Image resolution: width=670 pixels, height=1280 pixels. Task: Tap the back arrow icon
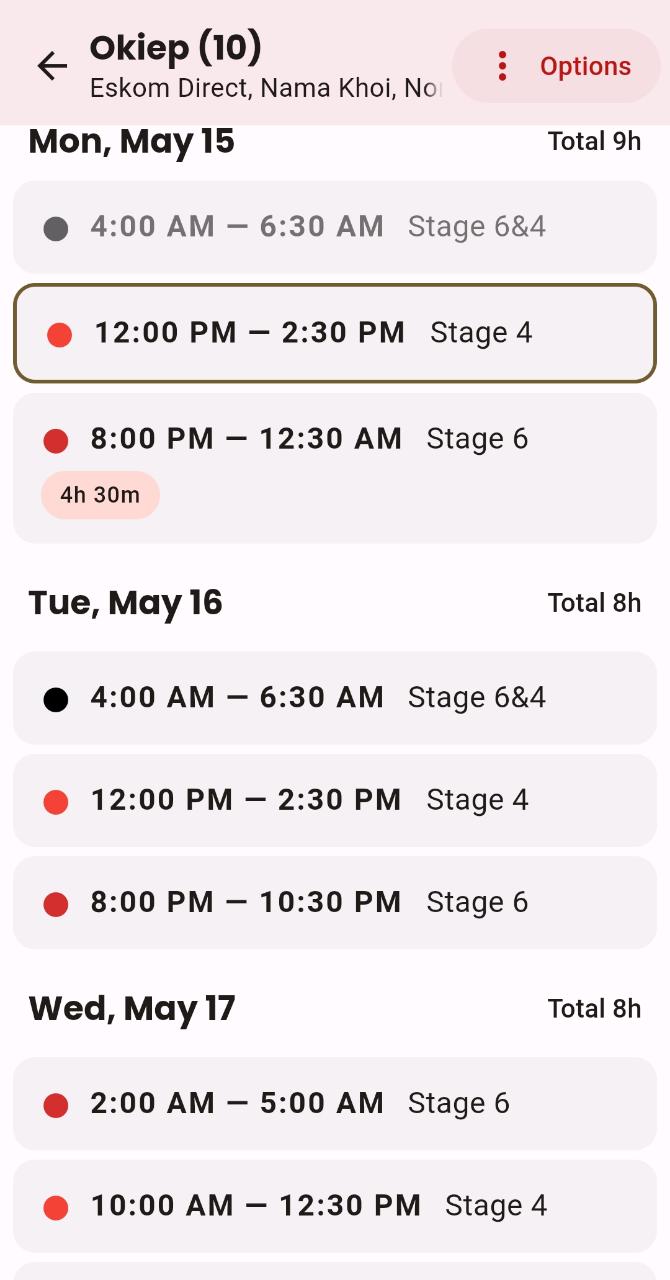click(x=52, y=66)
